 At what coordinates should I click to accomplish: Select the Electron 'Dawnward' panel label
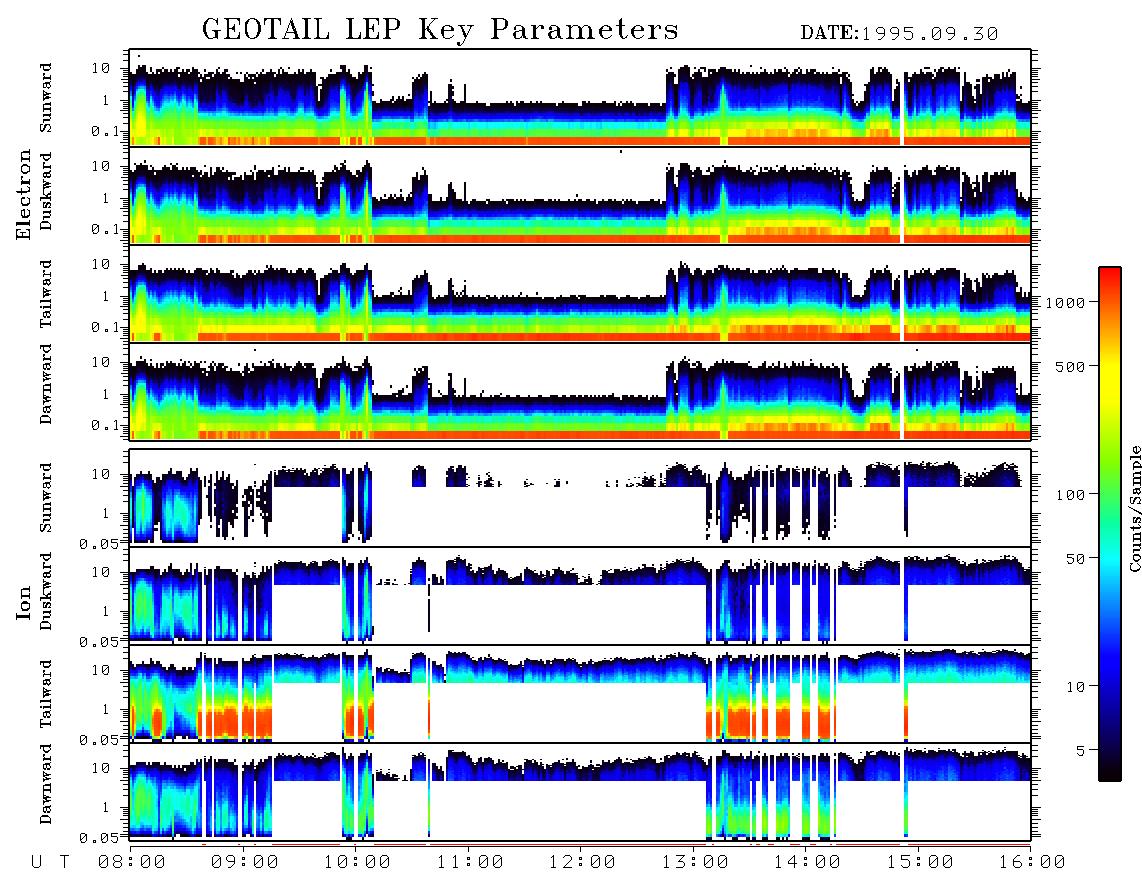point(46,384)
